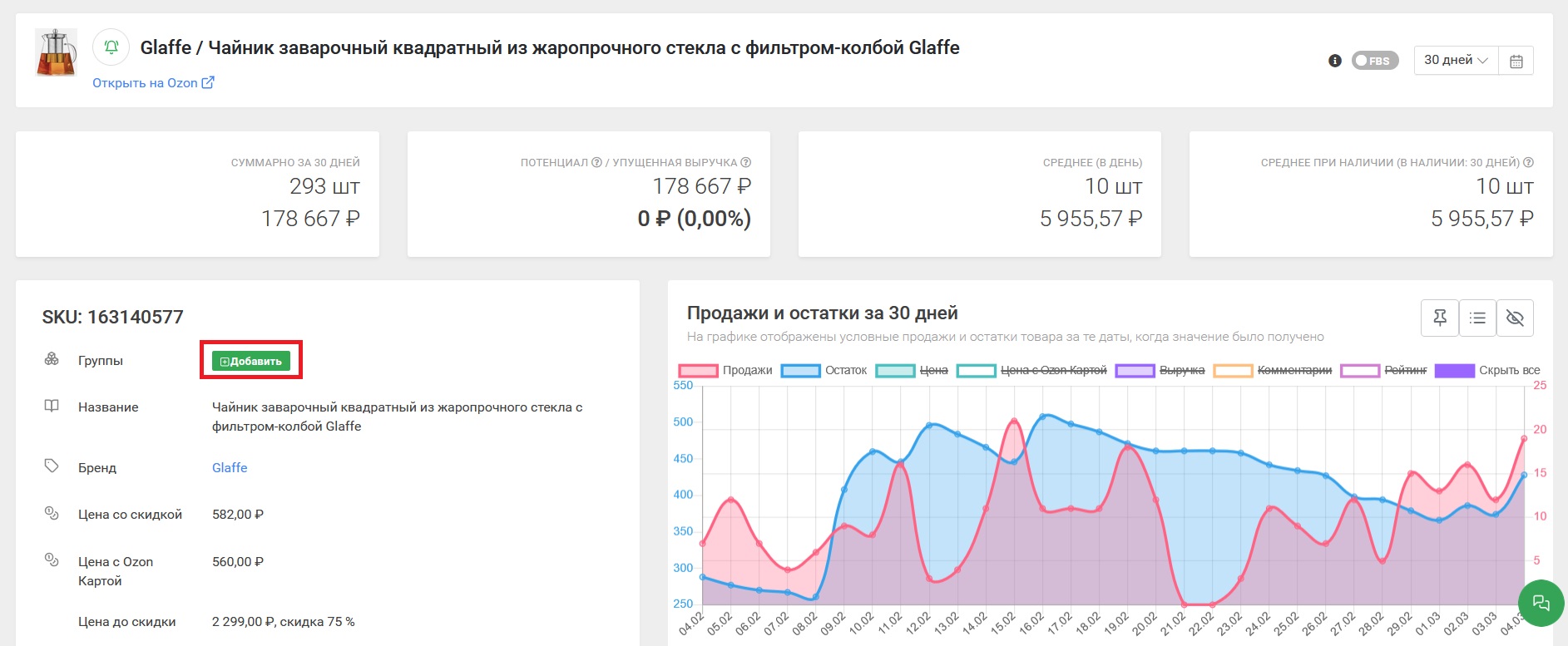The height and width of the screenshot is (646, 1568).
Task: Toggle the Остаток series in legend
Action: [x=824, y=371]
